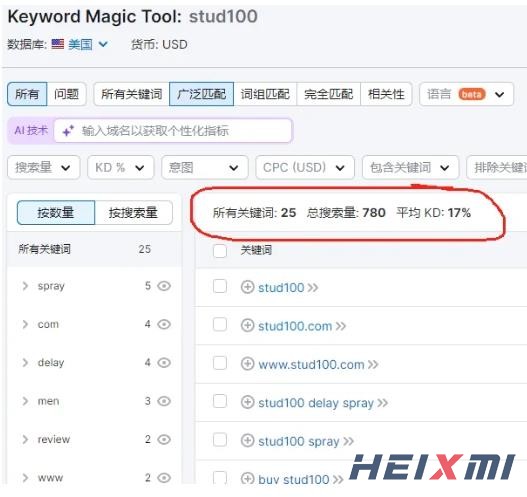Select the 广泛匹配 tab
This screenshot has height=497, width=527.
201,94
